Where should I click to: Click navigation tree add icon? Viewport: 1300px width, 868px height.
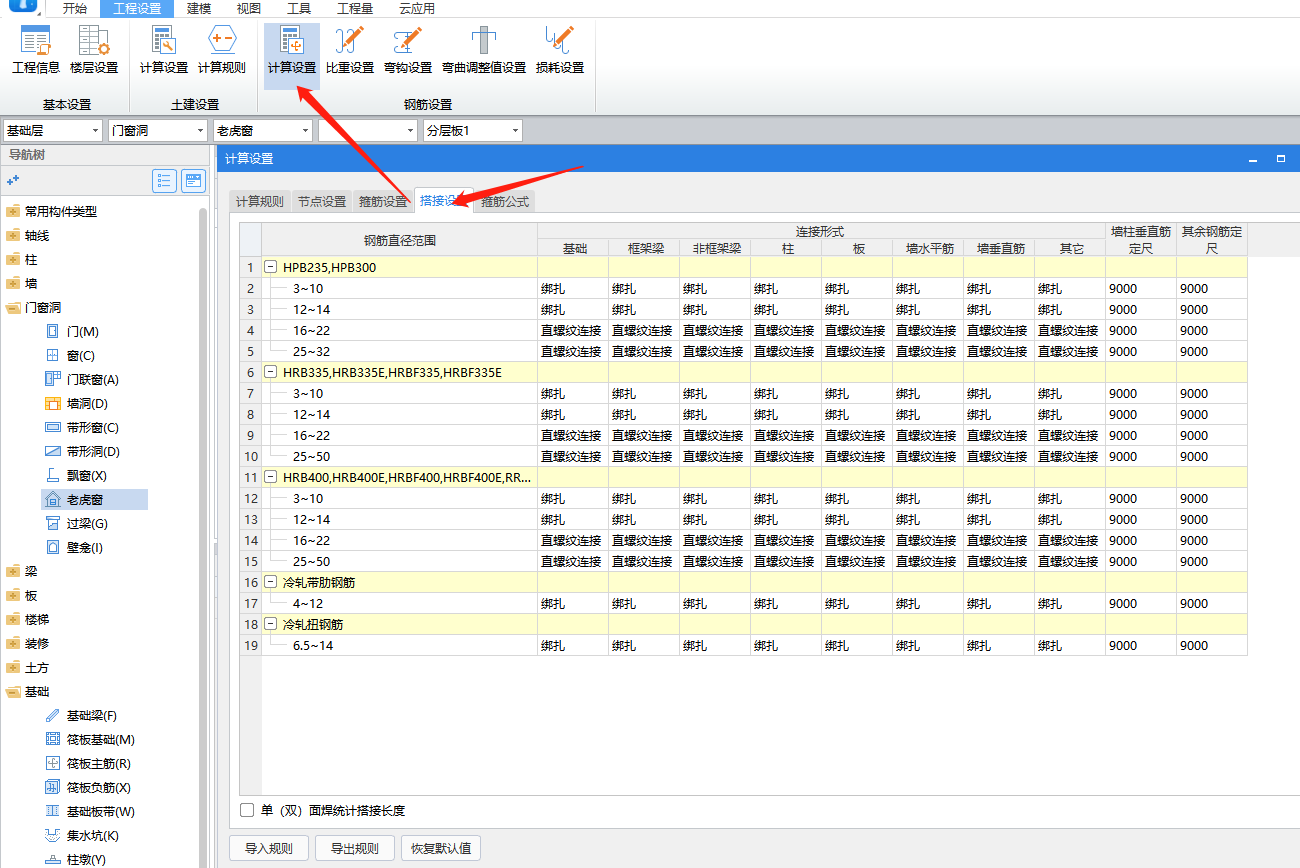pyautogui.click(x=13, y=180)
